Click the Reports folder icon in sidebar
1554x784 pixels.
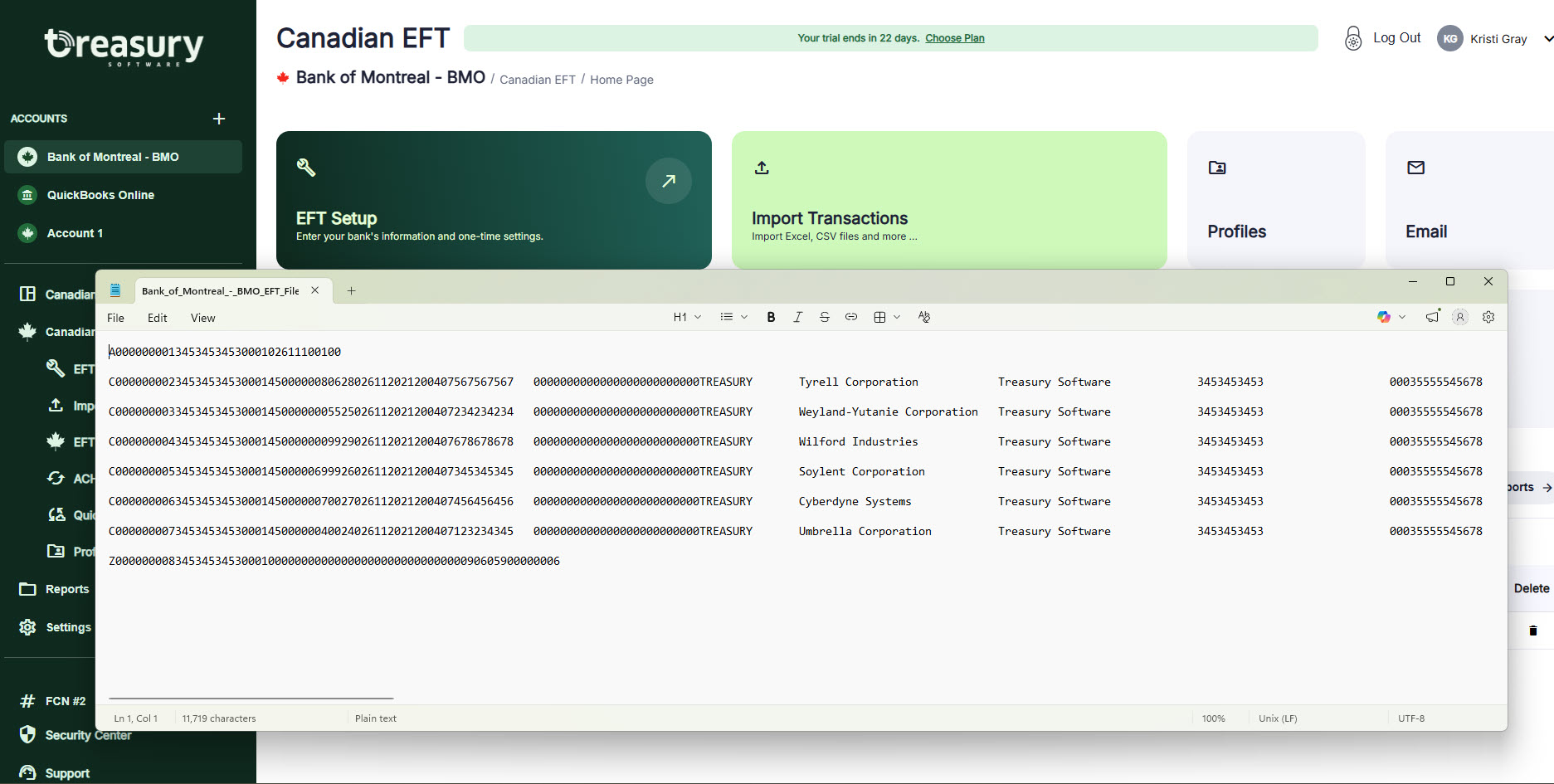click(27, 589)
